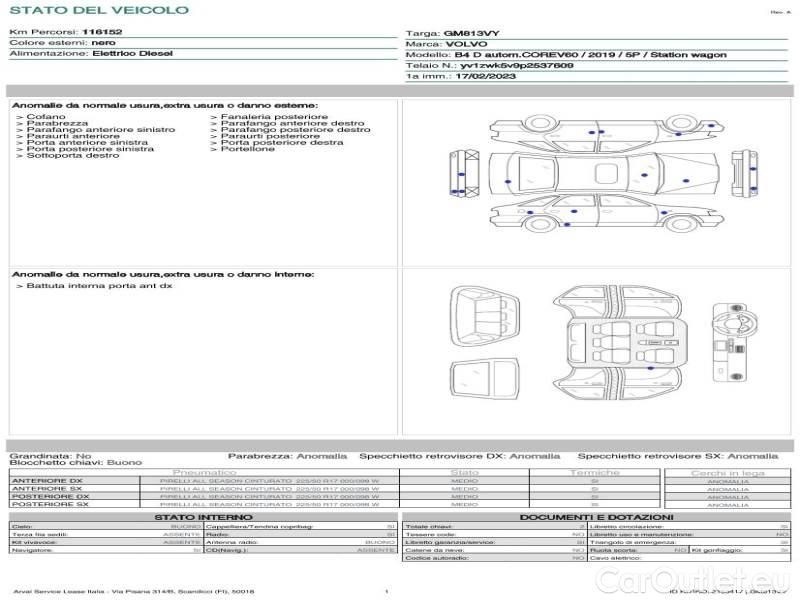Screen dimensions: 800x600
Task: Click the Pneumatico column header
Action: [x=204, y=472]
